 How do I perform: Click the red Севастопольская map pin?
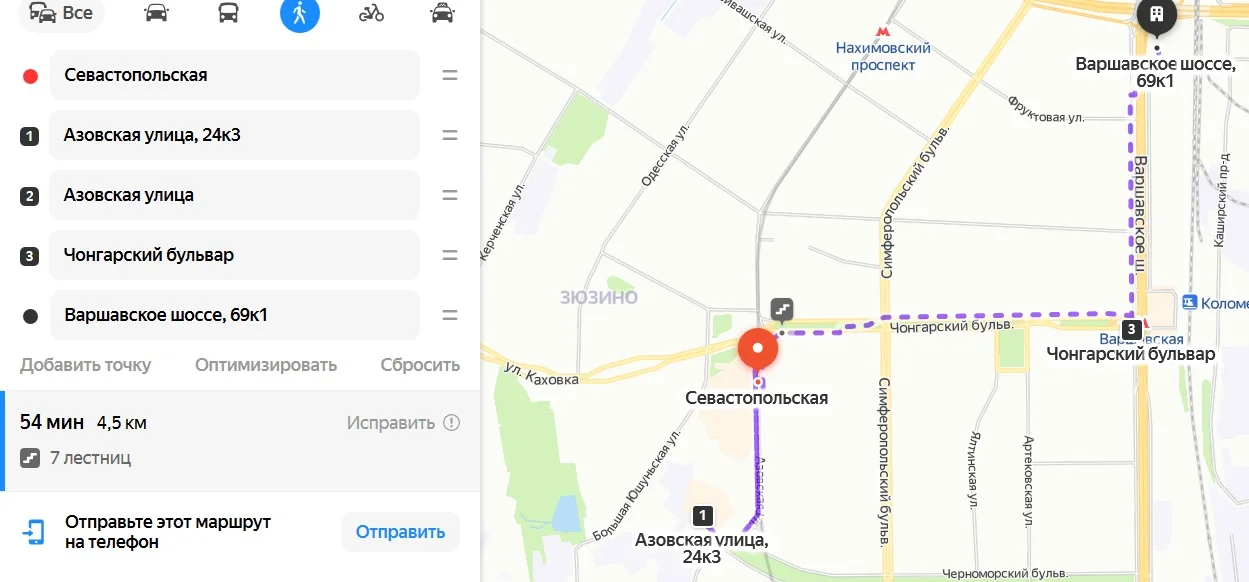pos(758,352)
